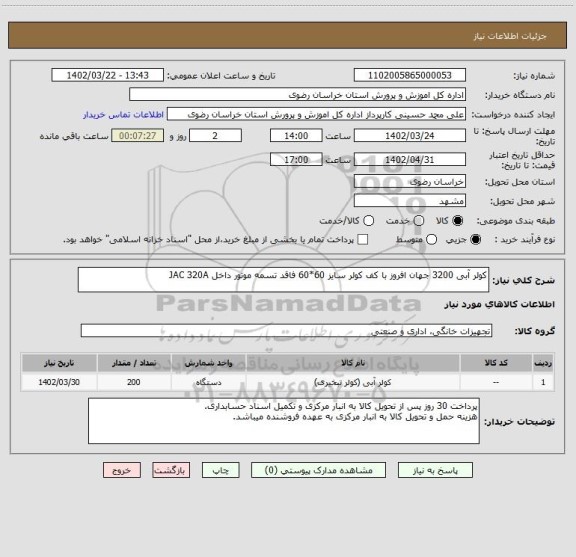The image size is (576, 557).
Task: Choose the جزیی purchase type radio
Action: [x=476, y=240]
